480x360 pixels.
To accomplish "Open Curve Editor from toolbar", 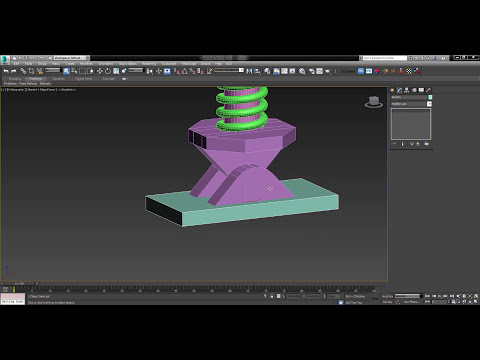I will pyautogui.click(x=284, y=71).
